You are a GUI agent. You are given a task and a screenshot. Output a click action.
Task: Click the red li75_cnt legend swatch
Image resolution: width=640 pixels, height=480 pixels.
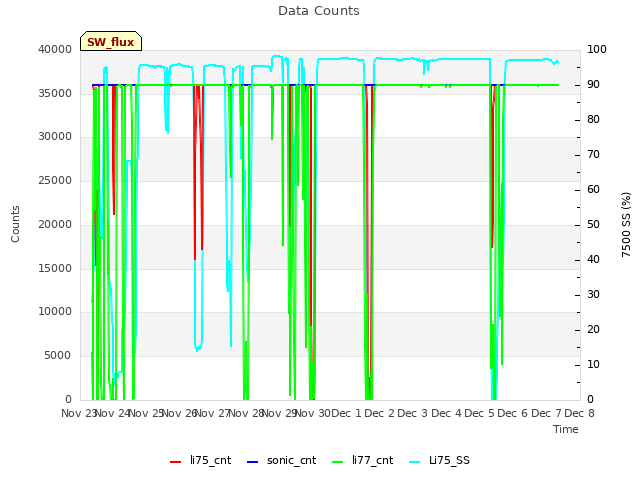pyautogui.click(x=176, y=462)
